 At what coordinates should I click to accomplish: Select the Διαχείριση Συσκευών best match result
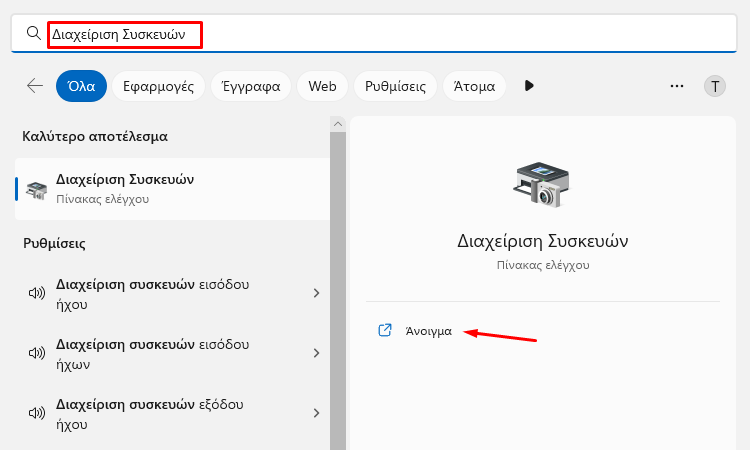pos(173,189)
